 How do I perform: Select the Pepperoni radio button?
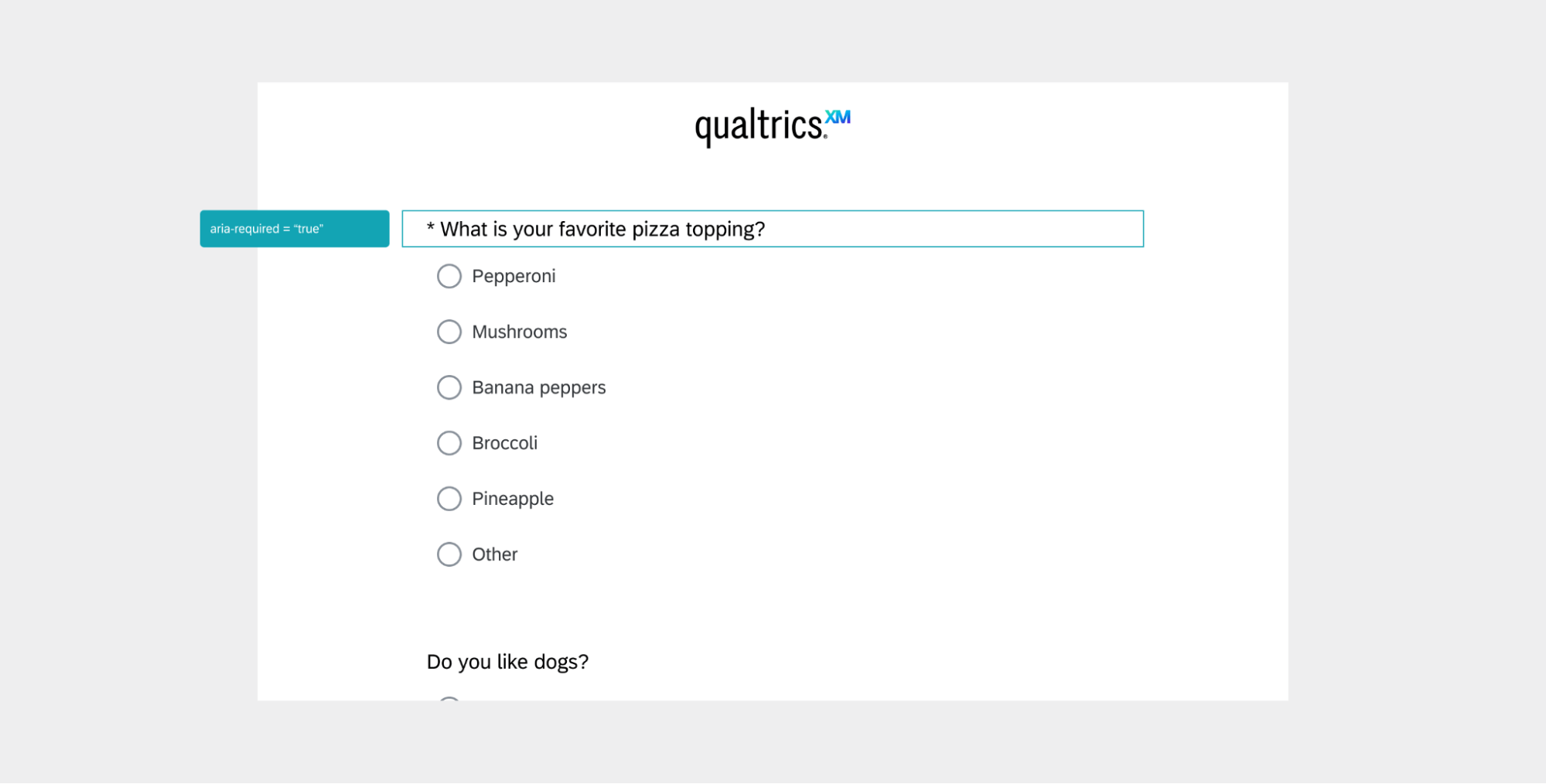coord(449,276)
